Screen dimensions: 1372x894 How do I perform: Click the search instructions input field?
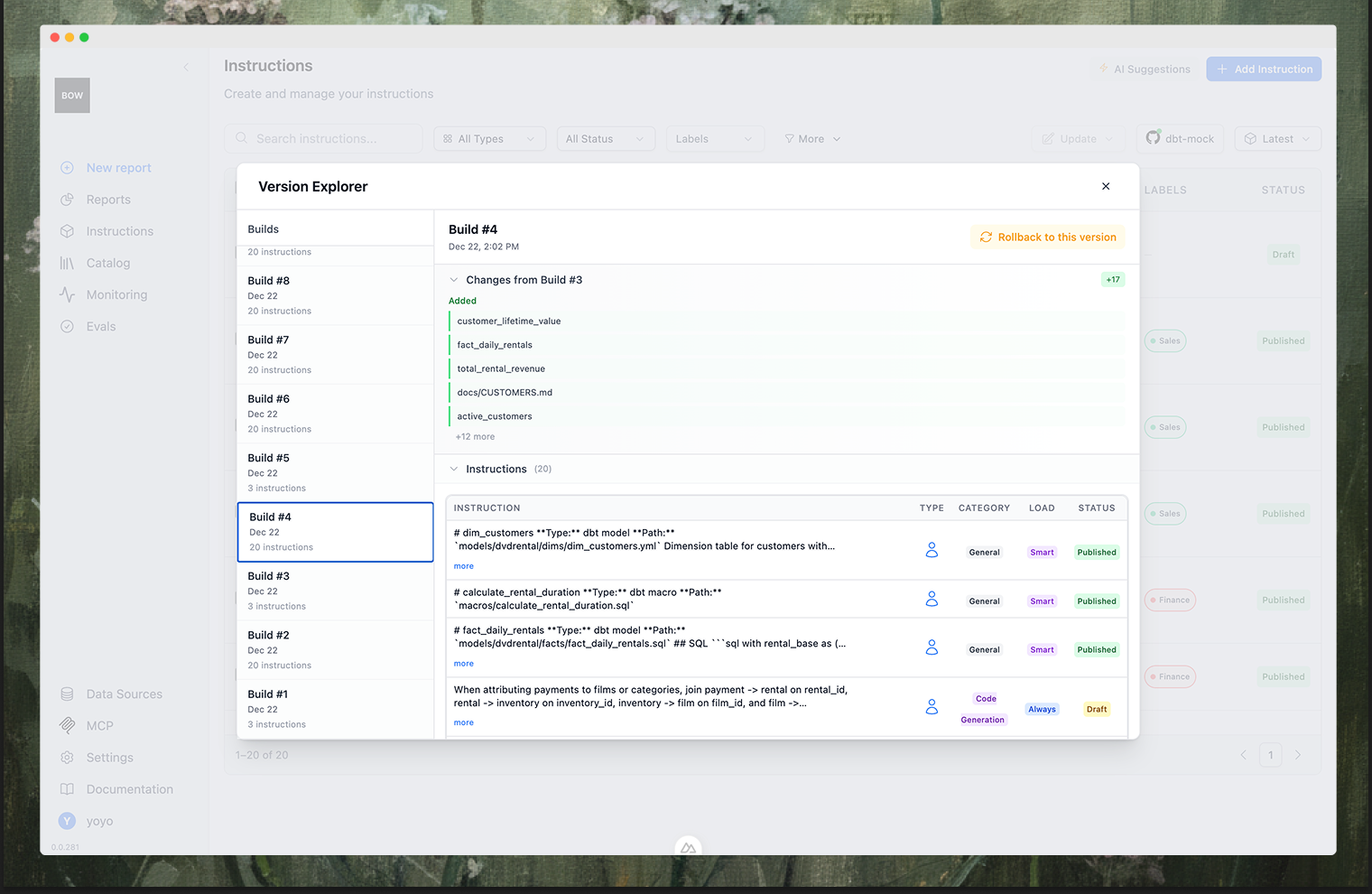coord(323,138)
